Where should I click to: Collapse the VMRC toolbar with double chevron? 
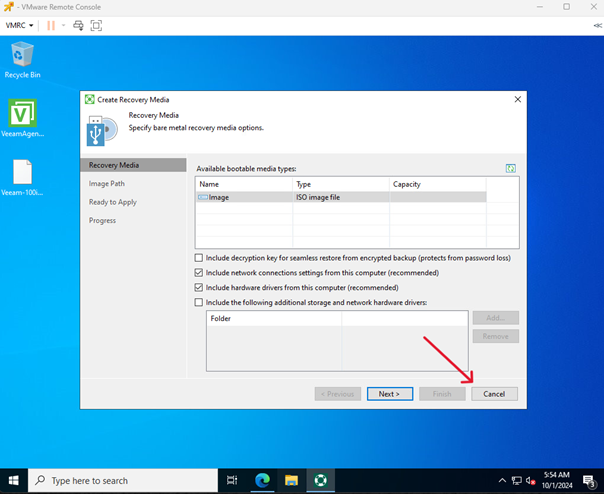[x=597, y=24]
